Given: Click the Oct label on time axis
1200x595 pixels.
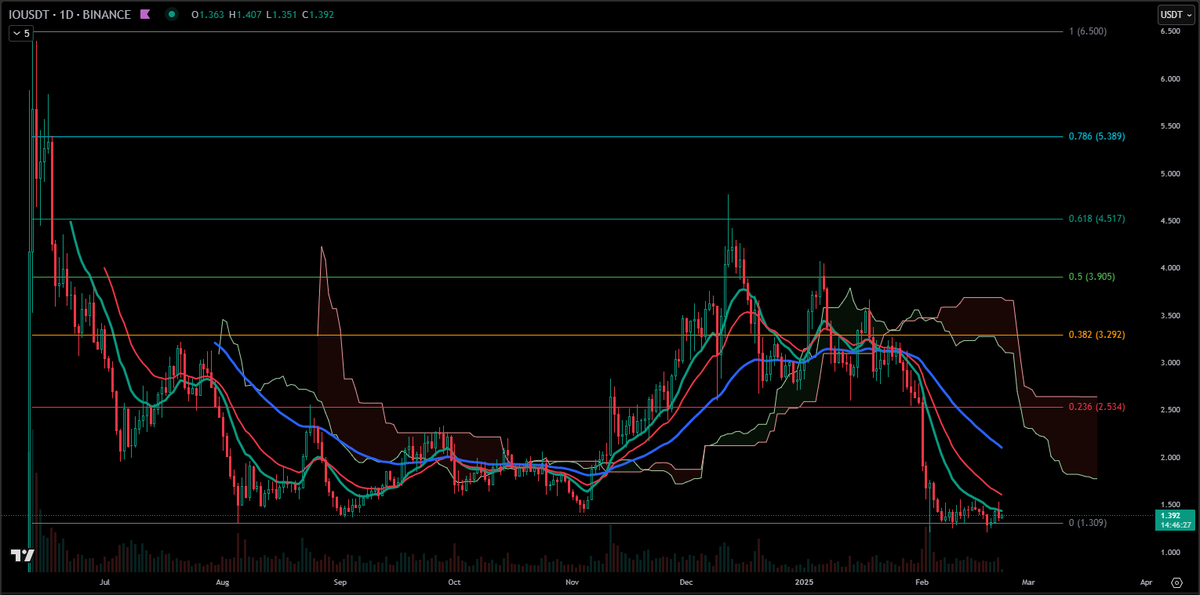Looking at the screenshot, I should (454, 580).
